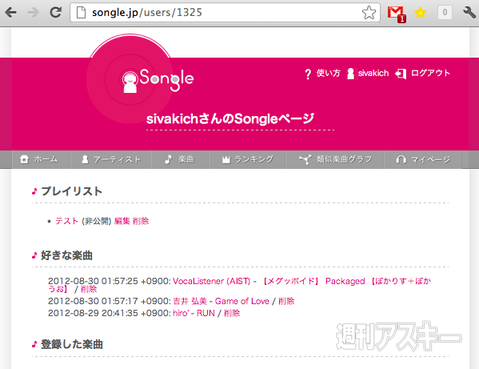The image size is (479, 369).
Task: Go back with the browser back arrow
Action: point(11,13)
